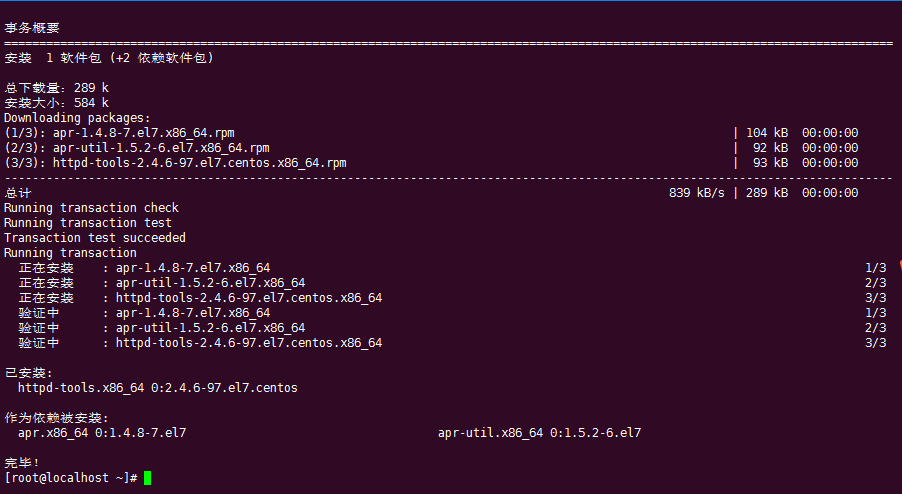The image size is (902, 494).
Task: Click httpd-tools.x86_64 0:2.4.6-97.el7.centos installed entry
Action: click(x=158, y=388)
